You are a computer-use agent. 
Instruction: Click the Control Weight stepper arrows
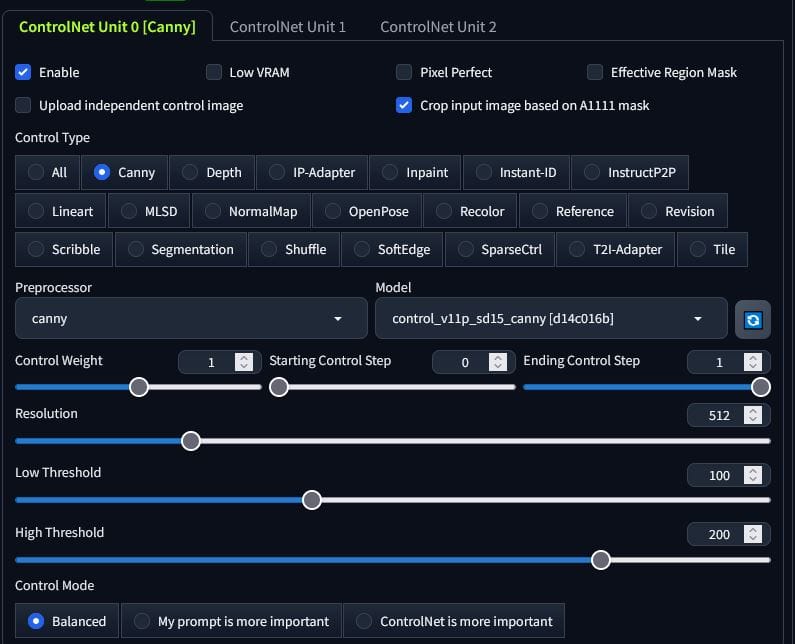(244, 362)
